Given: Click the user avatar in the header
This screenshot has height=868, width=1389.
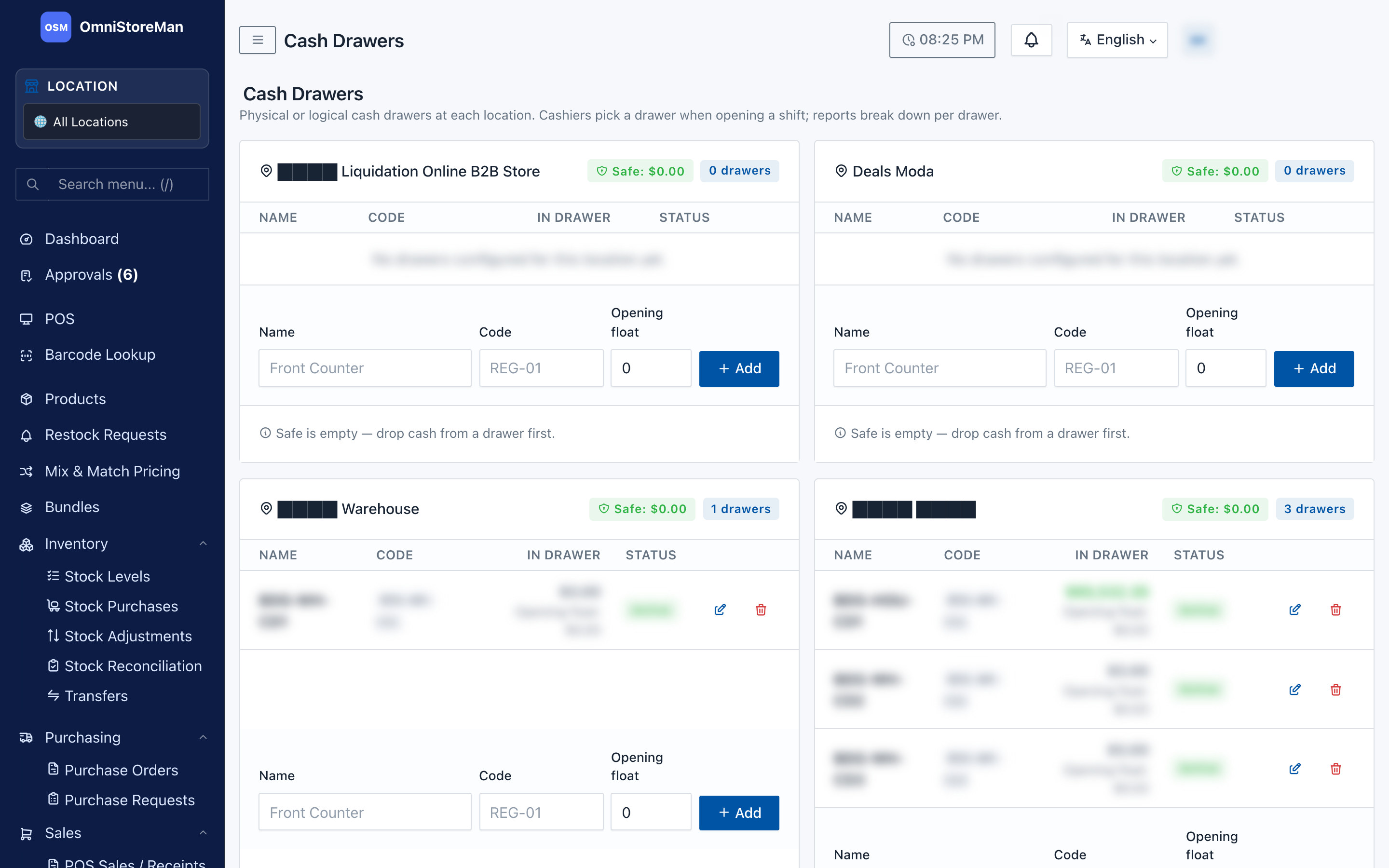Looking at the screenshot, I should [x=1198, y=40].
